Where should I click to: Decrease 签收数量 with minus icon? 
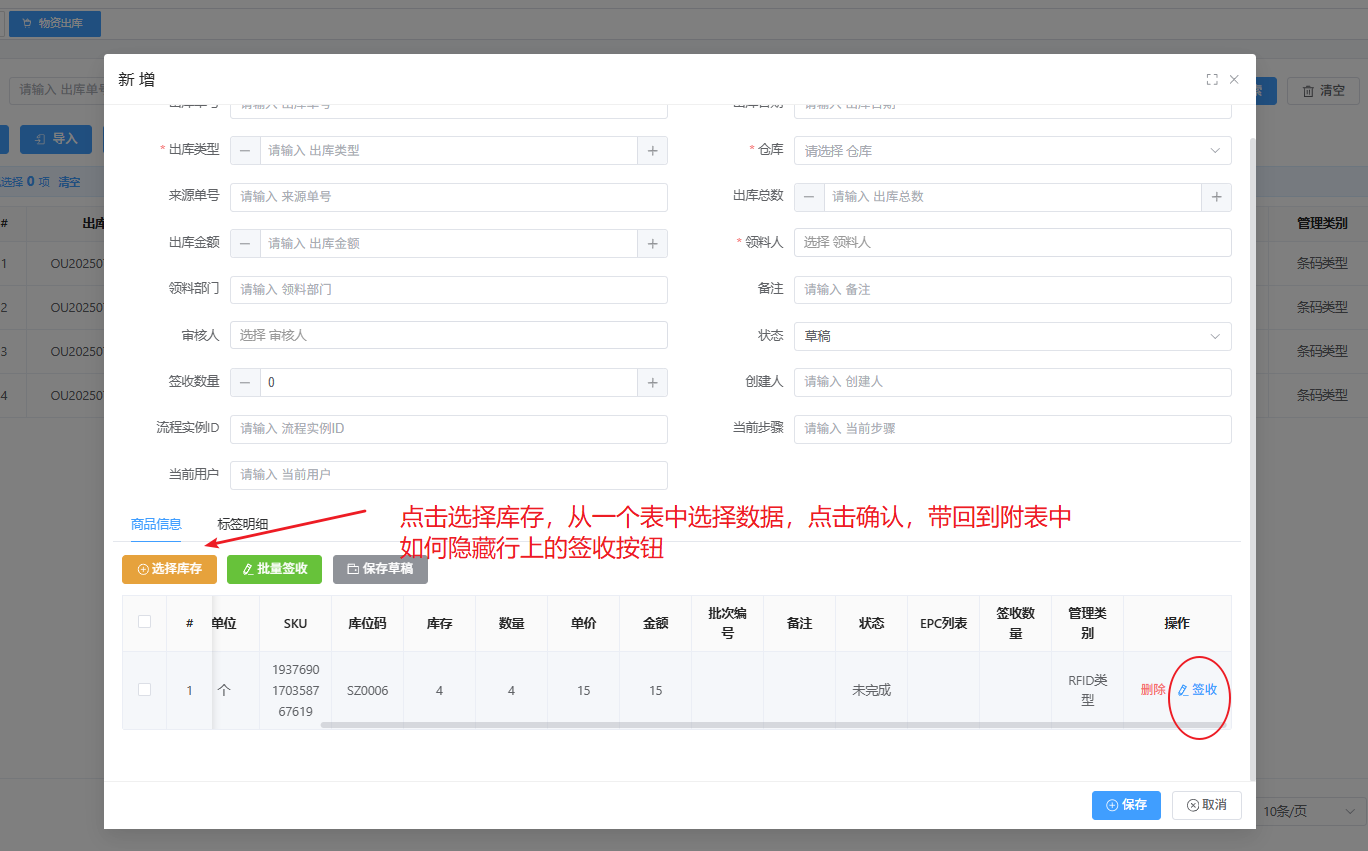pos(245,382)
